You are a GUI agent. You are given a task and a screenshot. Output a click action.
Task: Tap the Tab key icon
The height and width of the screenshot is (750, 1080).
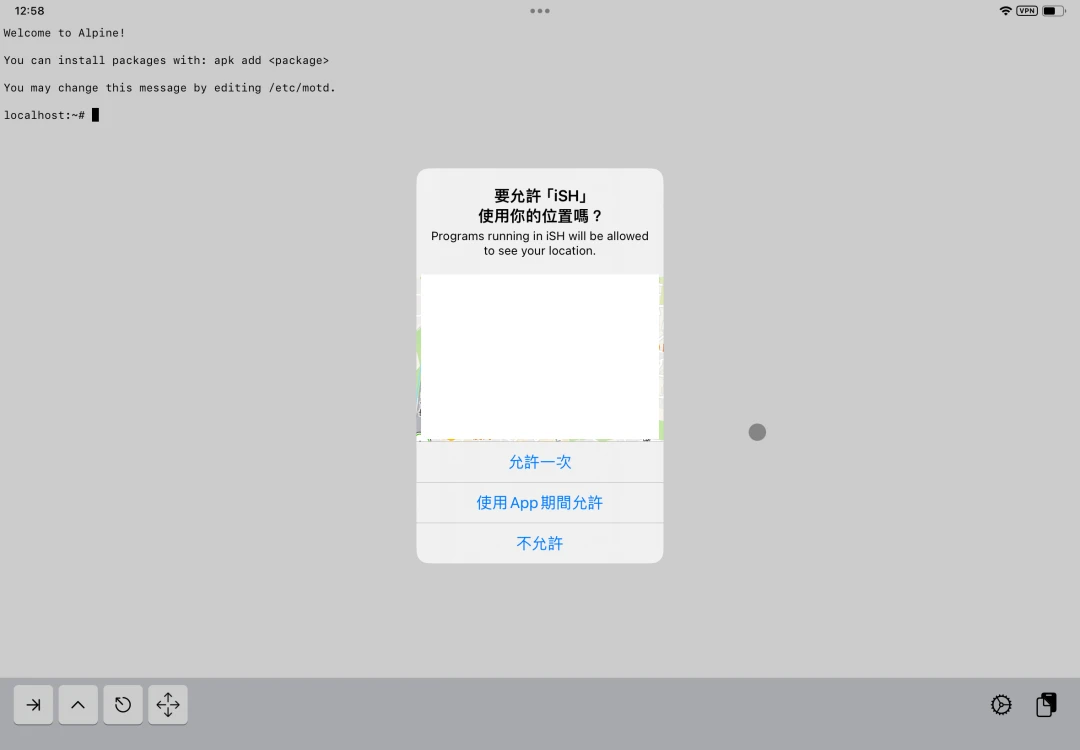tap(33, 705)
